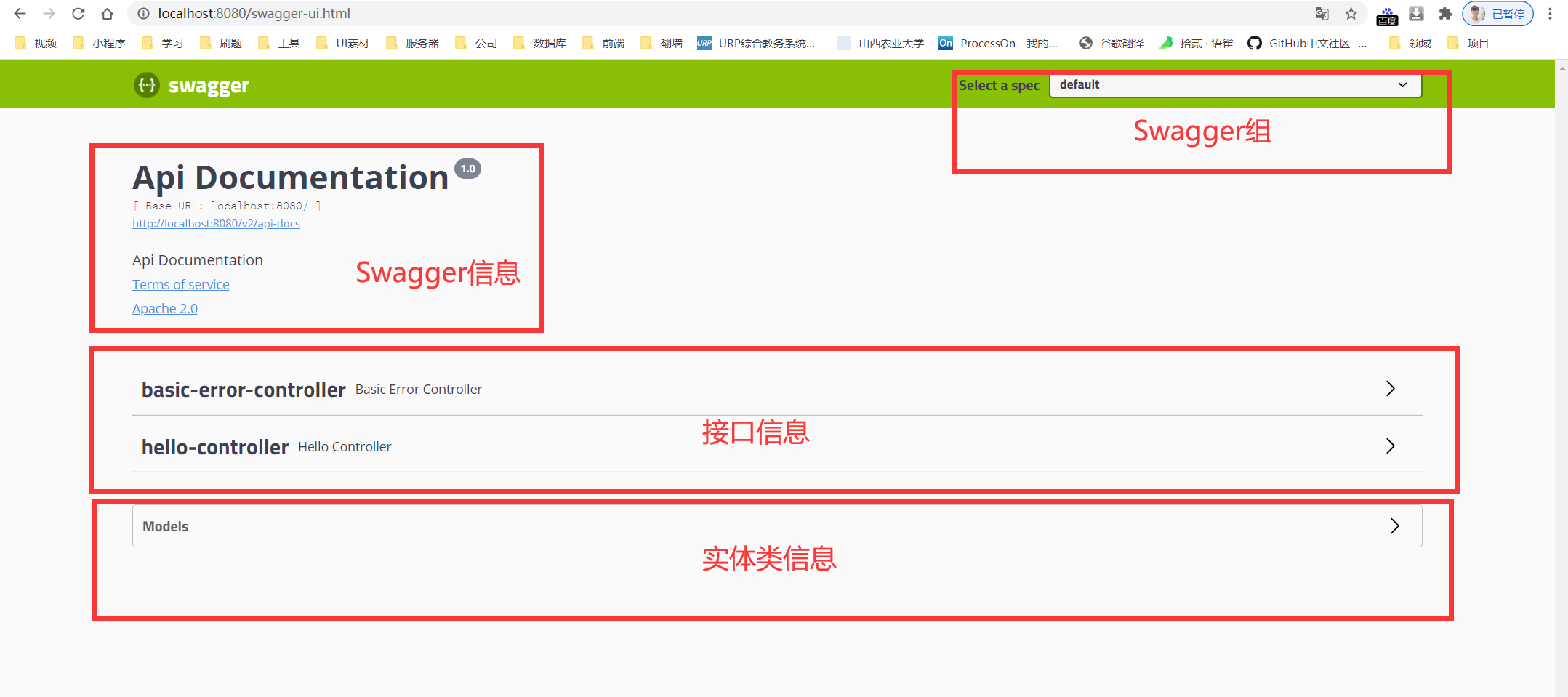The image size is (1568, 697).
Task: Click the page vertical scrollbar up arrow
Action: pyautogui.click(x=1561, y=68)
